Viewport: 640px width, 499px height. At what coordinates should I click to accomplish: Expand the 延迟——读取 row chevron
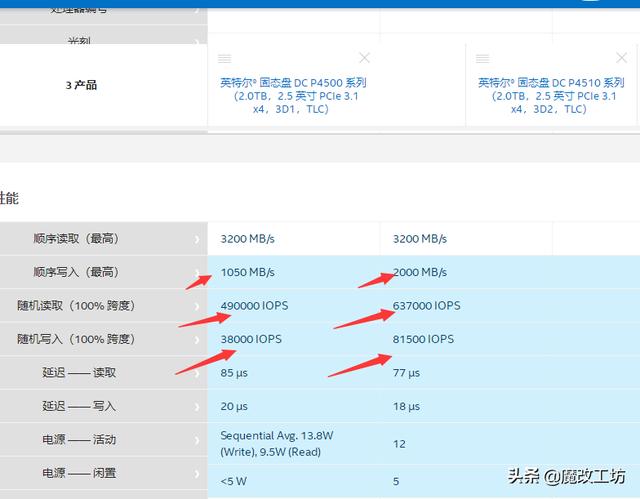click(197, 373)
